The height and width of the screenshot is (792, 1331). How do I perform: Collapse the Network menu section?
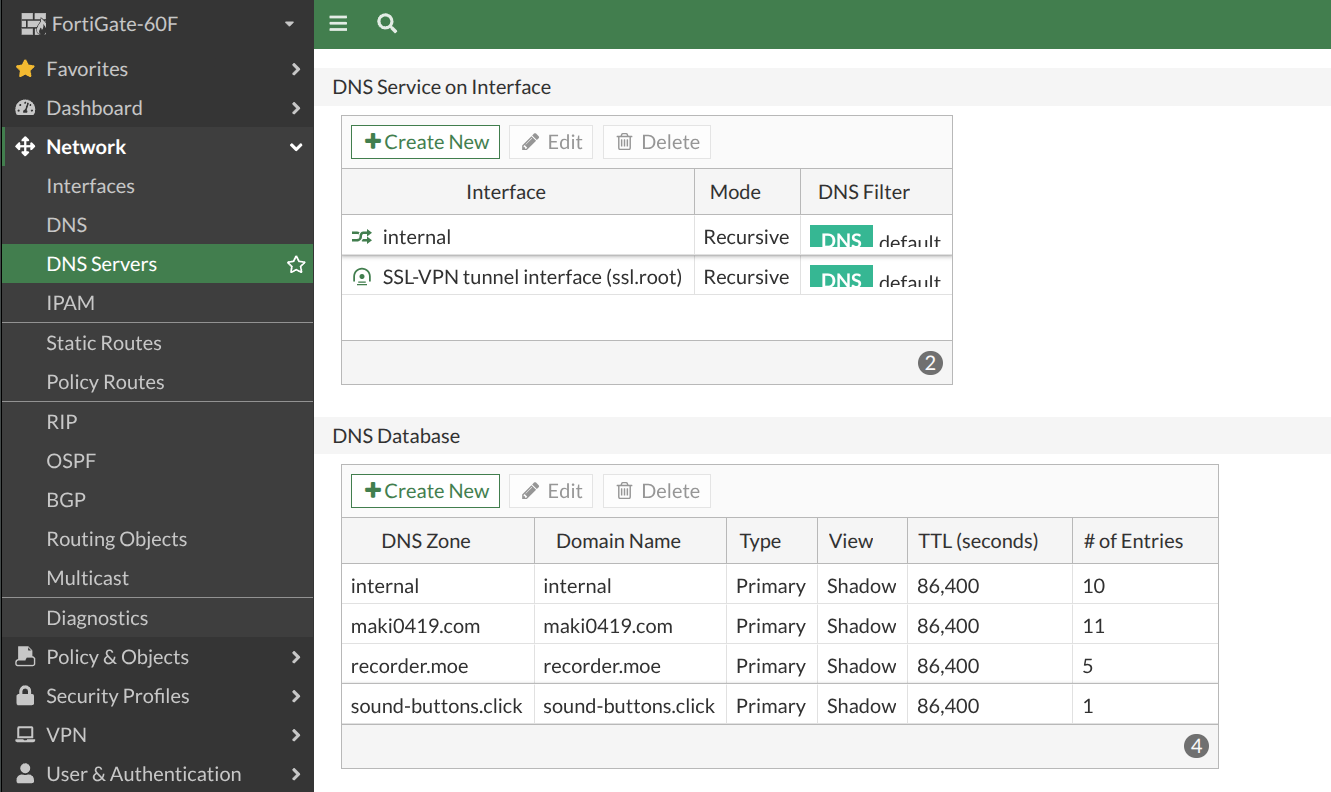296,147
